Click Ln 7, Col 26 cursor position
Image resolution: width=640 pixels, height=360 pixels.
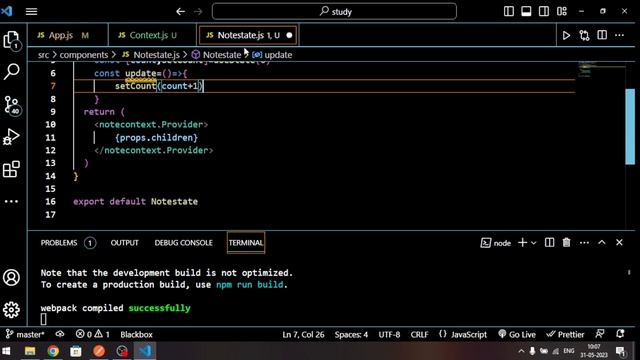[303, 334]
